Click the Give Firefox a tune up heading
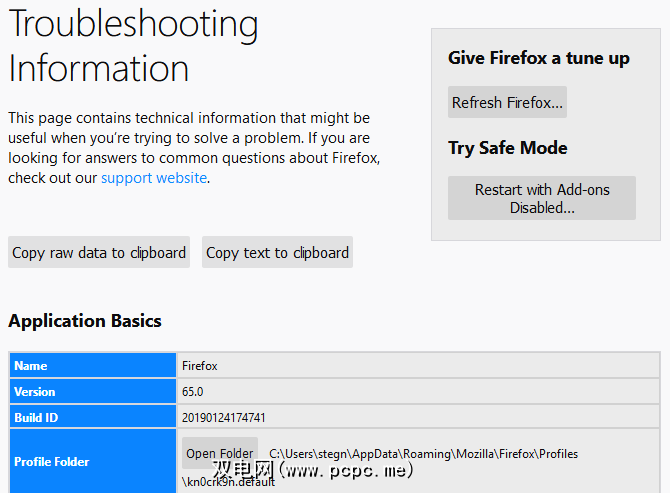Screen dimensions: 670x493 click(x=538, y=58)
